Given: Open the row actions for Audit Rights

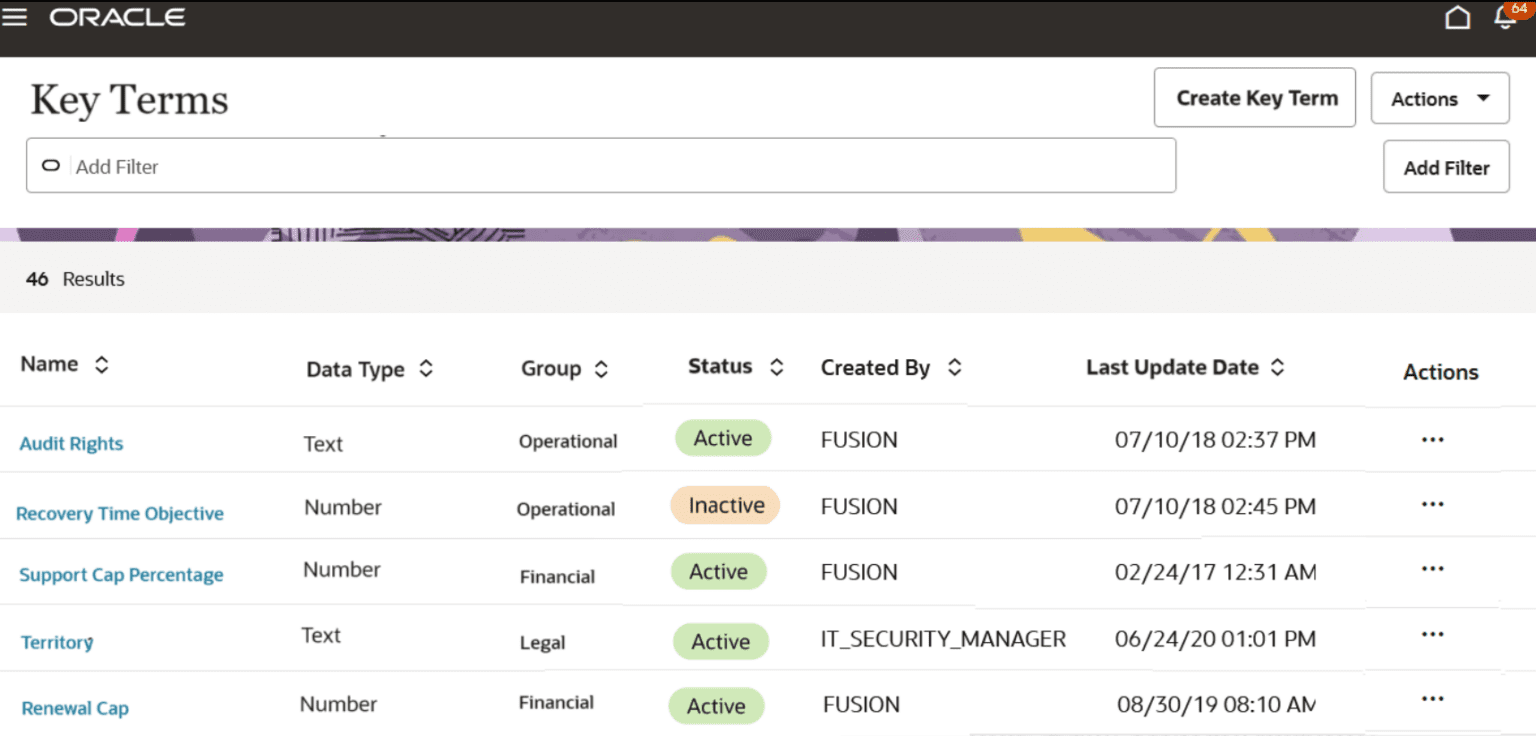Looking at the screenshot, I should 1432,439.
